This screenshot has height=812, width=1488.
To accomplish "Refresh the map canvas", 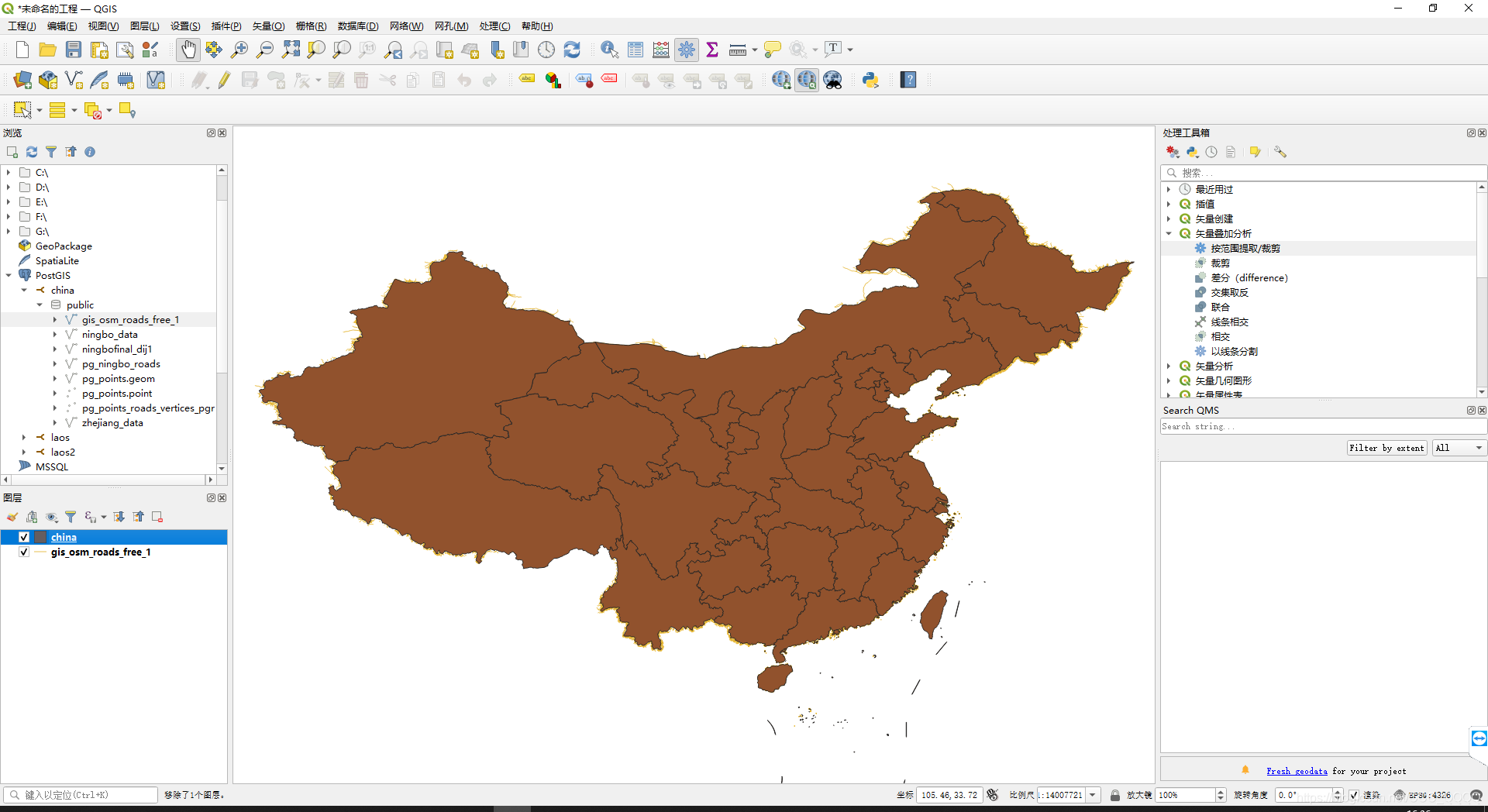I will pyautogui.click(x=572, y=50).
